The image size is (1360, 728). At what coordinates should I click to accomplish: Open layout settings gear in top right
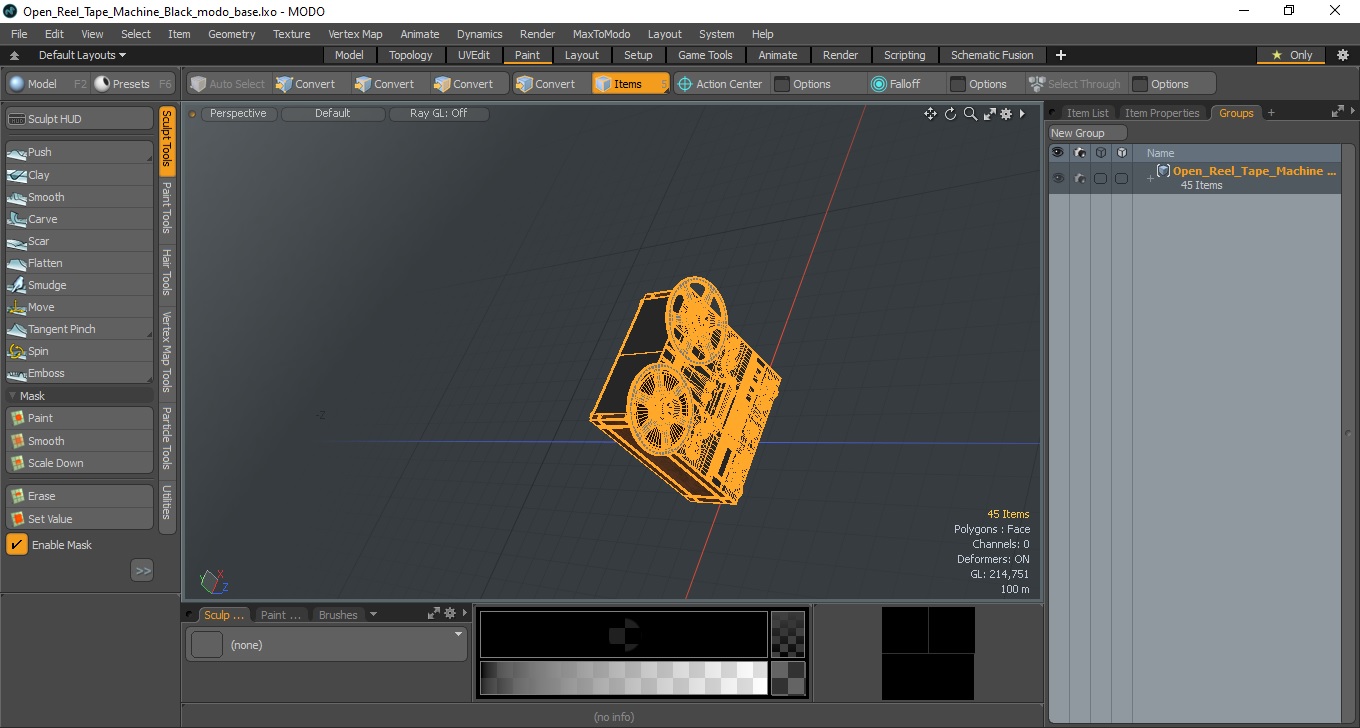point(1342,55)
